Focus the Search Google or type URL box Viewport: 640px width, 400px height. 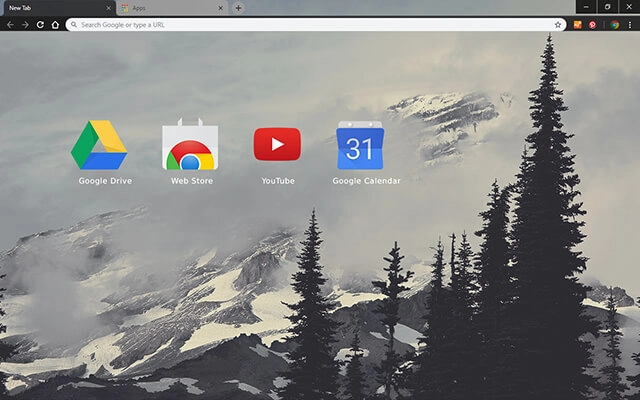tap(316, 25)
